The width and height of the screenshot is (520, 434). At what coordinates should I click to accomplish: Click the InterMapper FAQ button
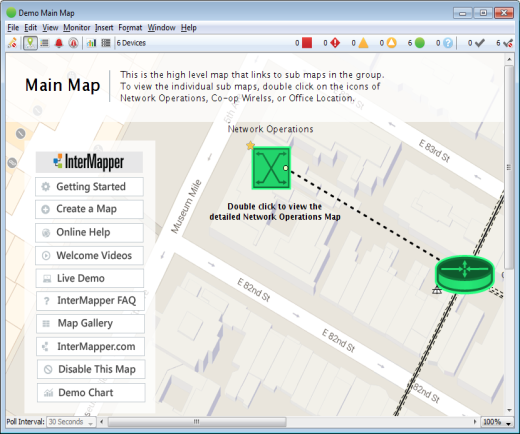90,301
